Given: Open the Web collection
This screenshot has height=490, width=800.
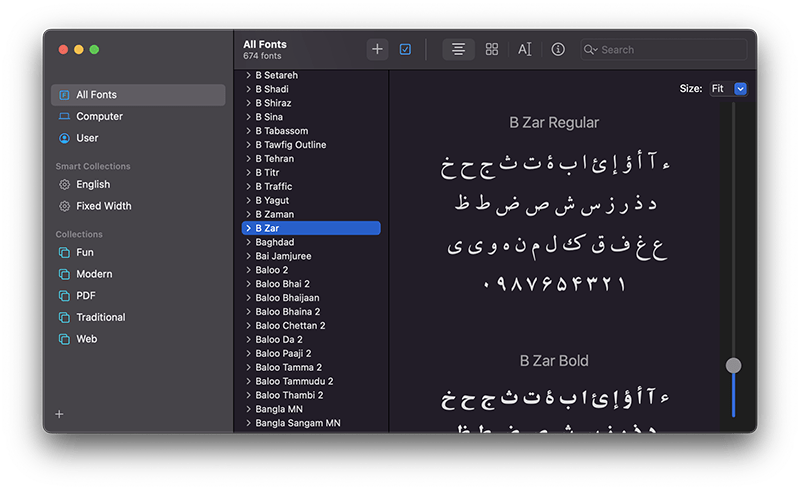Looking at the screenshot, I should click(138, 339).
